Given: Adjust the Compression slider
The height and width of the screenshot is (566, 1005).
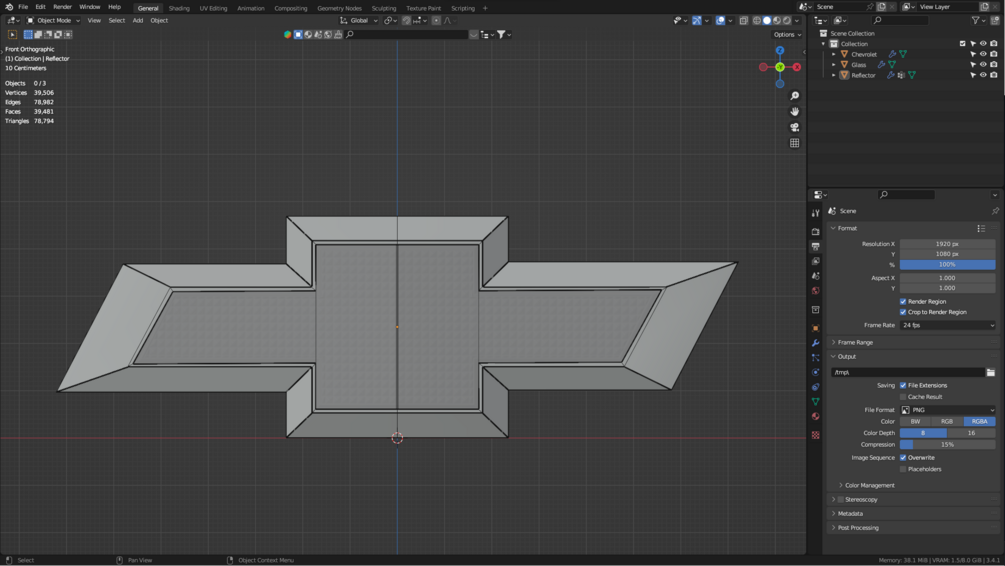Looking at the screenshot, I should coord(947,444).
